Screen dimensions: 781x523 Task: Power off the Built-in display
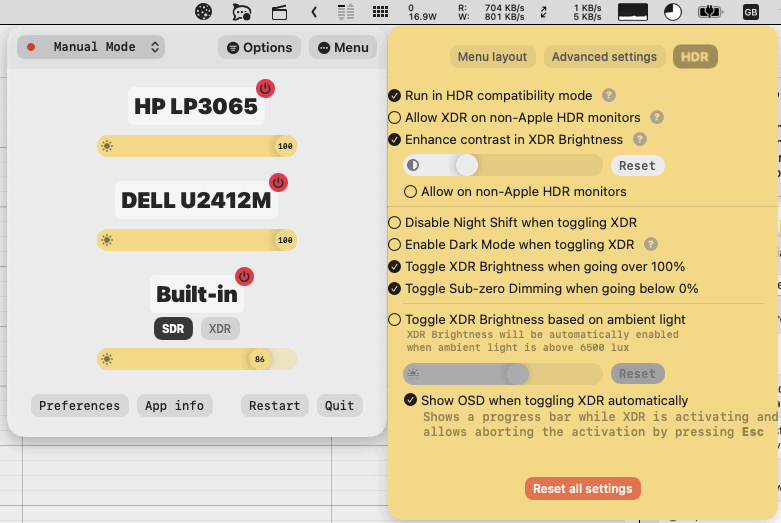tap(244, 276)
